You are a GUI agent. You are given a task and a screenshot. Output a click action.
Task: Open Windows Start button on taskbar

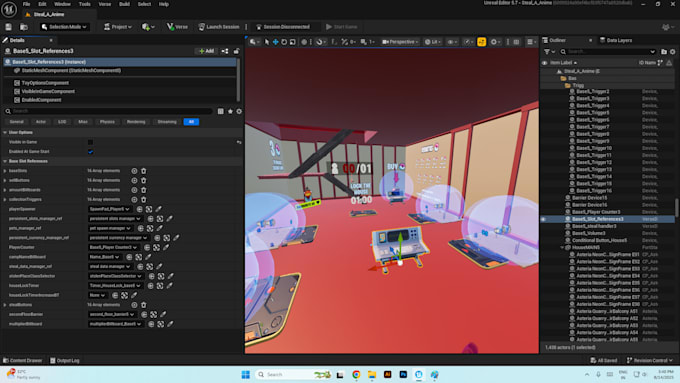245,374
